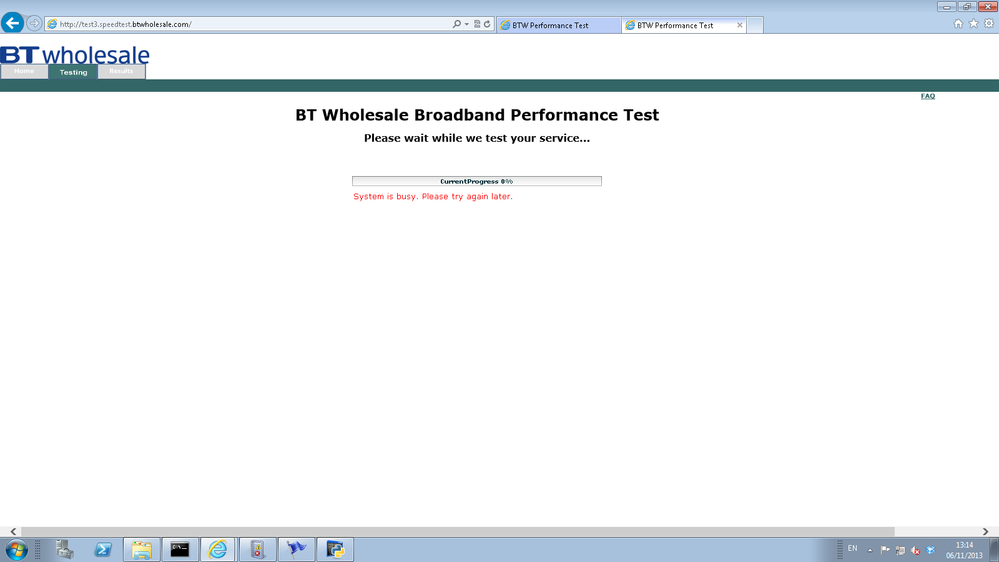Open the address bar autocomplete dropdown arrow
Screen dimensions: 999x562
point(466,24)
